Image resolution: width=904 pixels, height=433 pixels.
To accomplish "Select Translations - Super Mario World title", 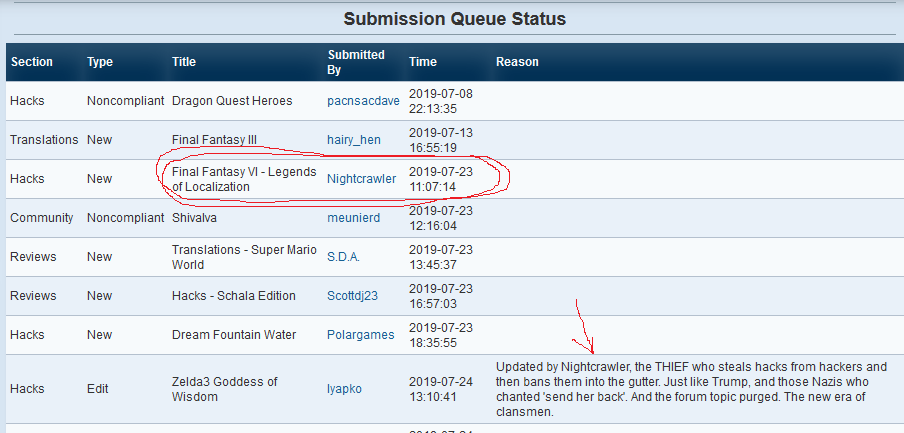I will click(244, 257).
